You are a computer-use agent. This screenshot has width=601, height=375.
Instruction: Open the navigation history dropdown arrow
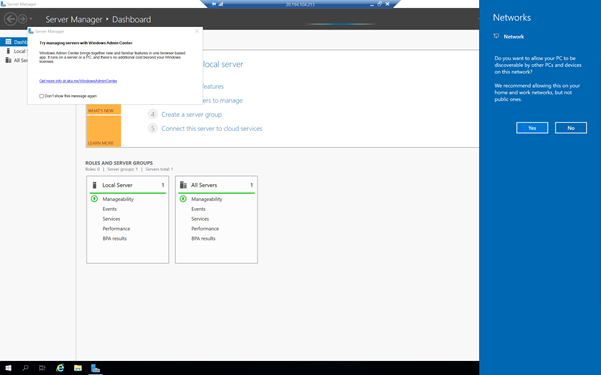pyautogui.click(x=31, y=19)
